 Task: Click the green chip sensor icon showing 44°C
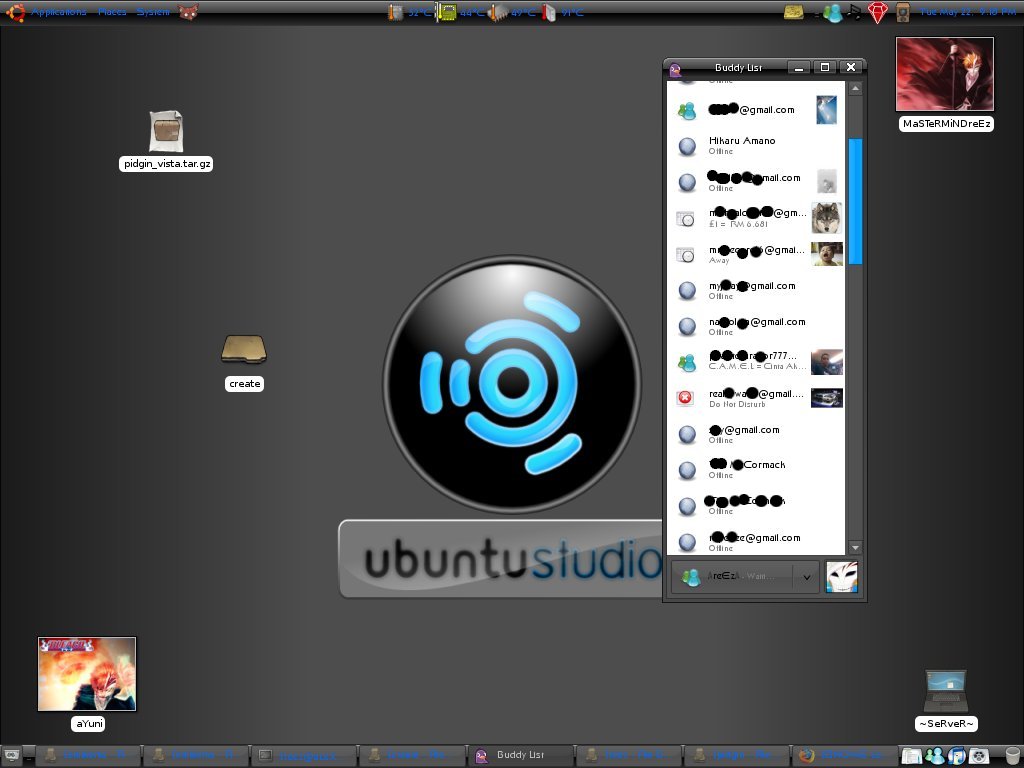[447, 12]
